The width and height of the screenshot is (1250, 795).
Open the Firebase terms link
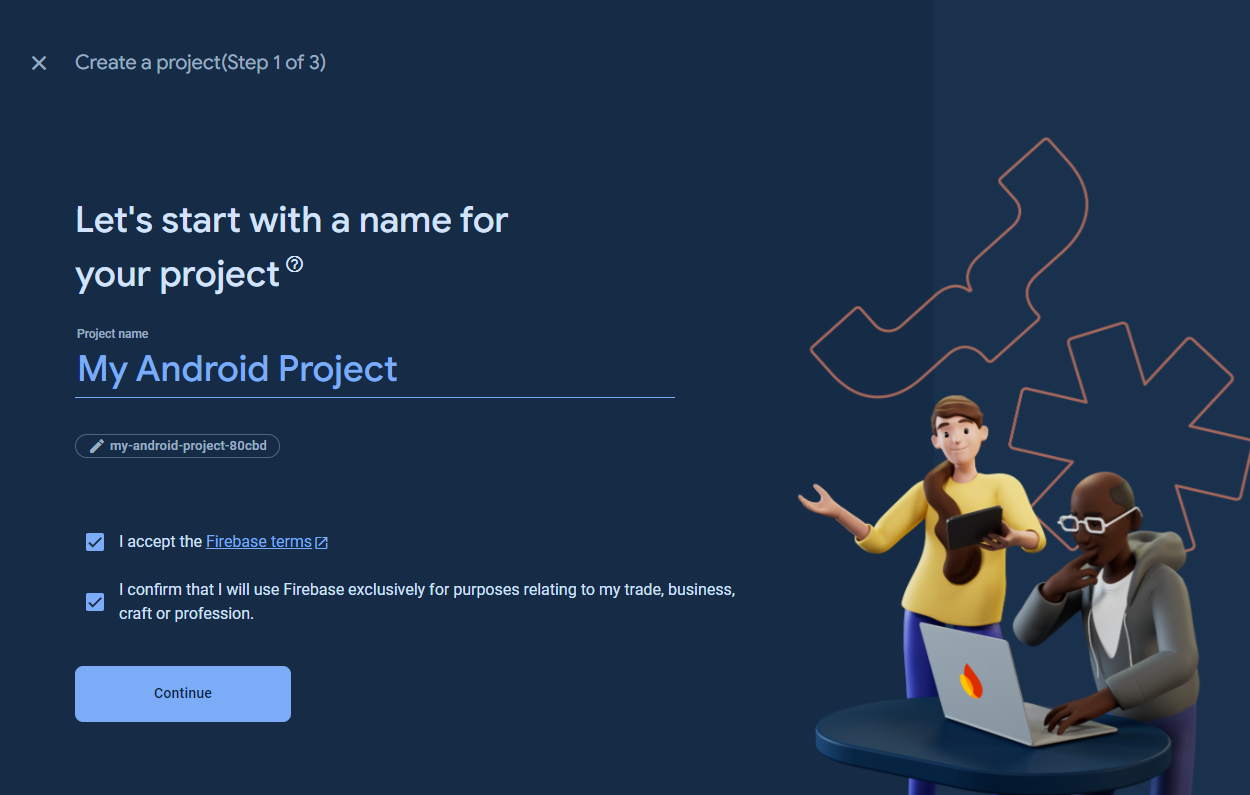(x=259, y=542)
